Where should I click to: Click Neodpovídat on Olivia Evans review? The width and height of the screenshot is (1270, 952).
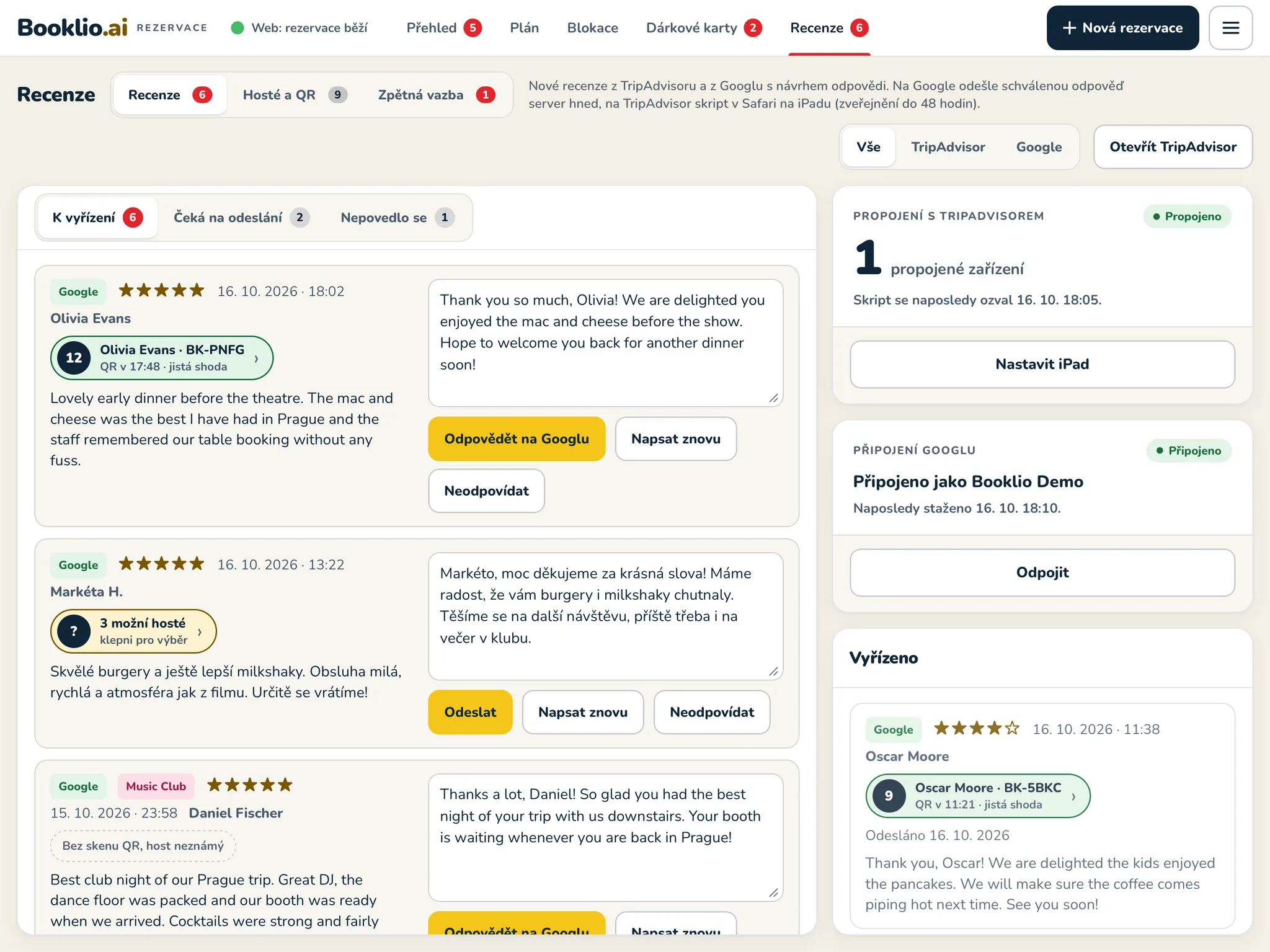coord(486,491)
